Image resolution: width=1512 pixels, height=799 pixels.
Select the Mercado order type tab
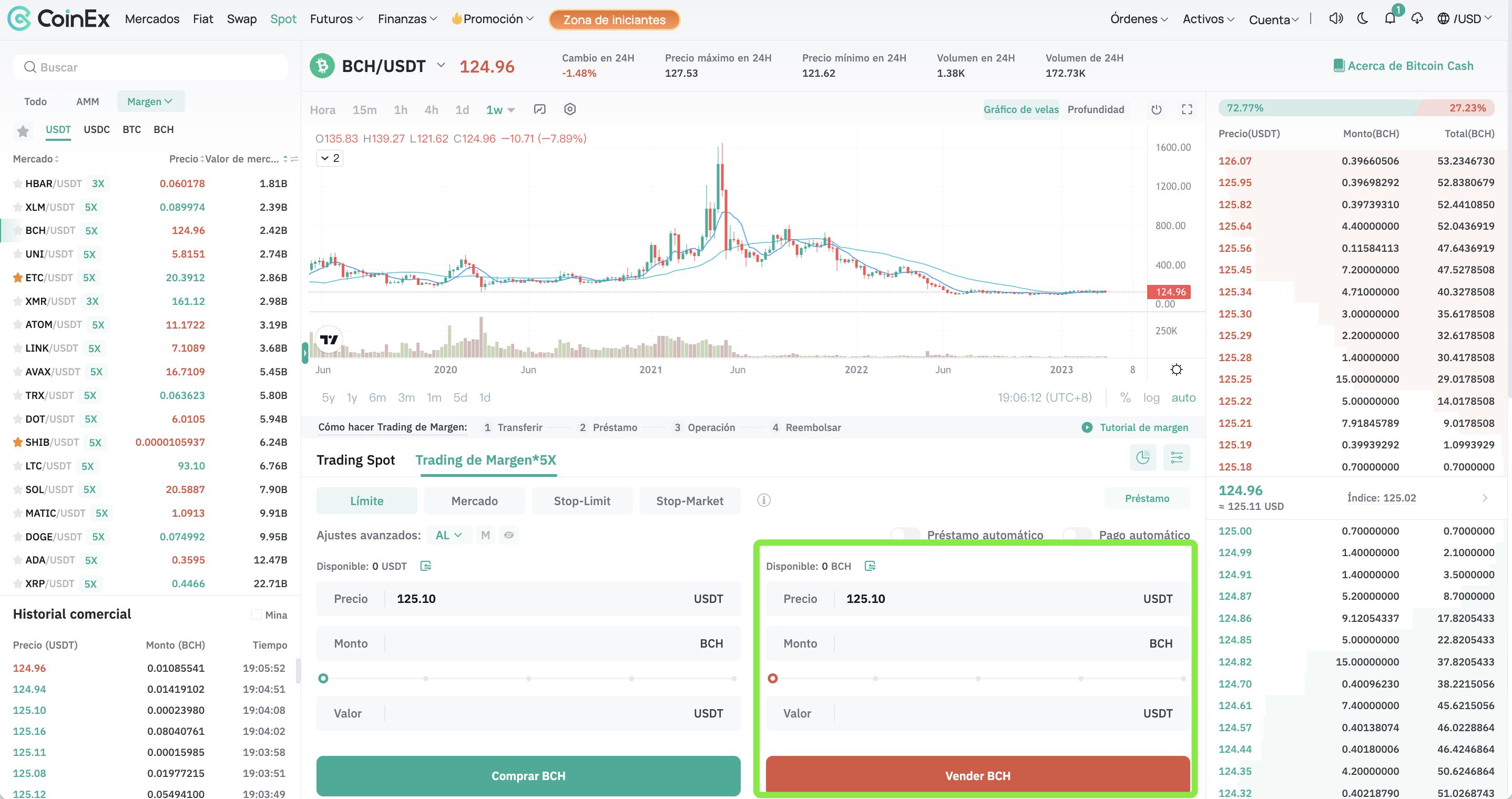click(x=474, y=501)
